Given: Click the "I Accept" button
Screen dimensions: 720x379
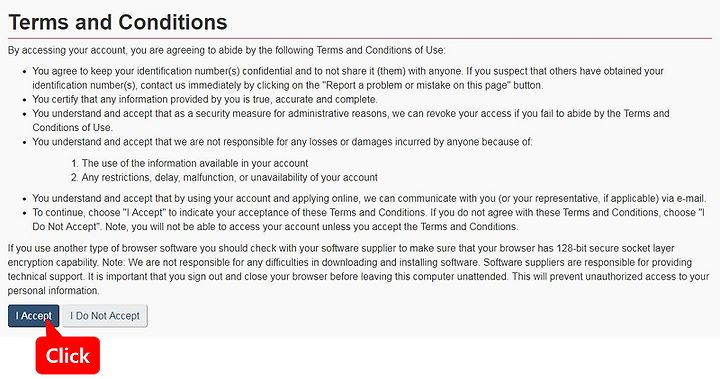Looking at the screenshot, I should click(x=34, y=316).
